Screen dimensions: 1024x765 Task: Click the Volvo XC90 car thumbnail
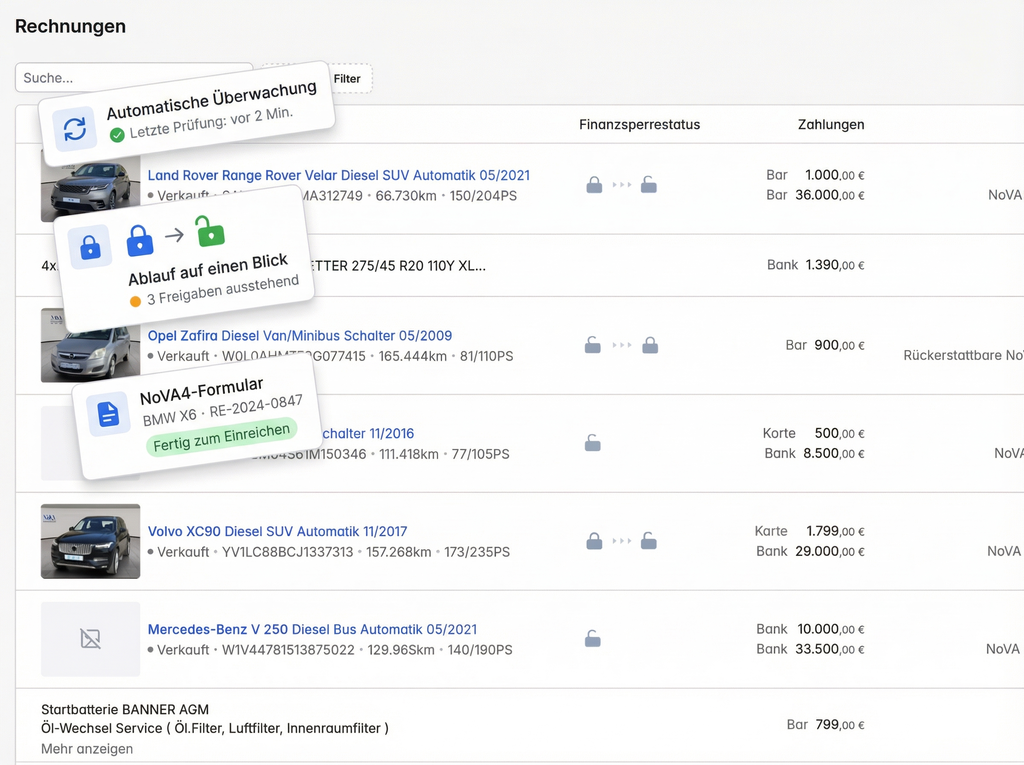tap(90, 541)
